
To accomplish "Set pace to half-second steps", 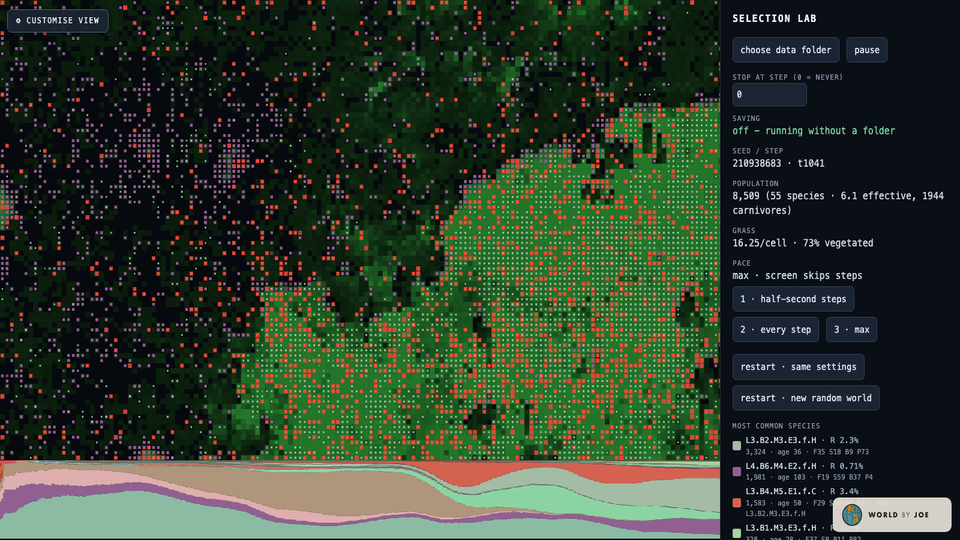I will coord(793,299).
